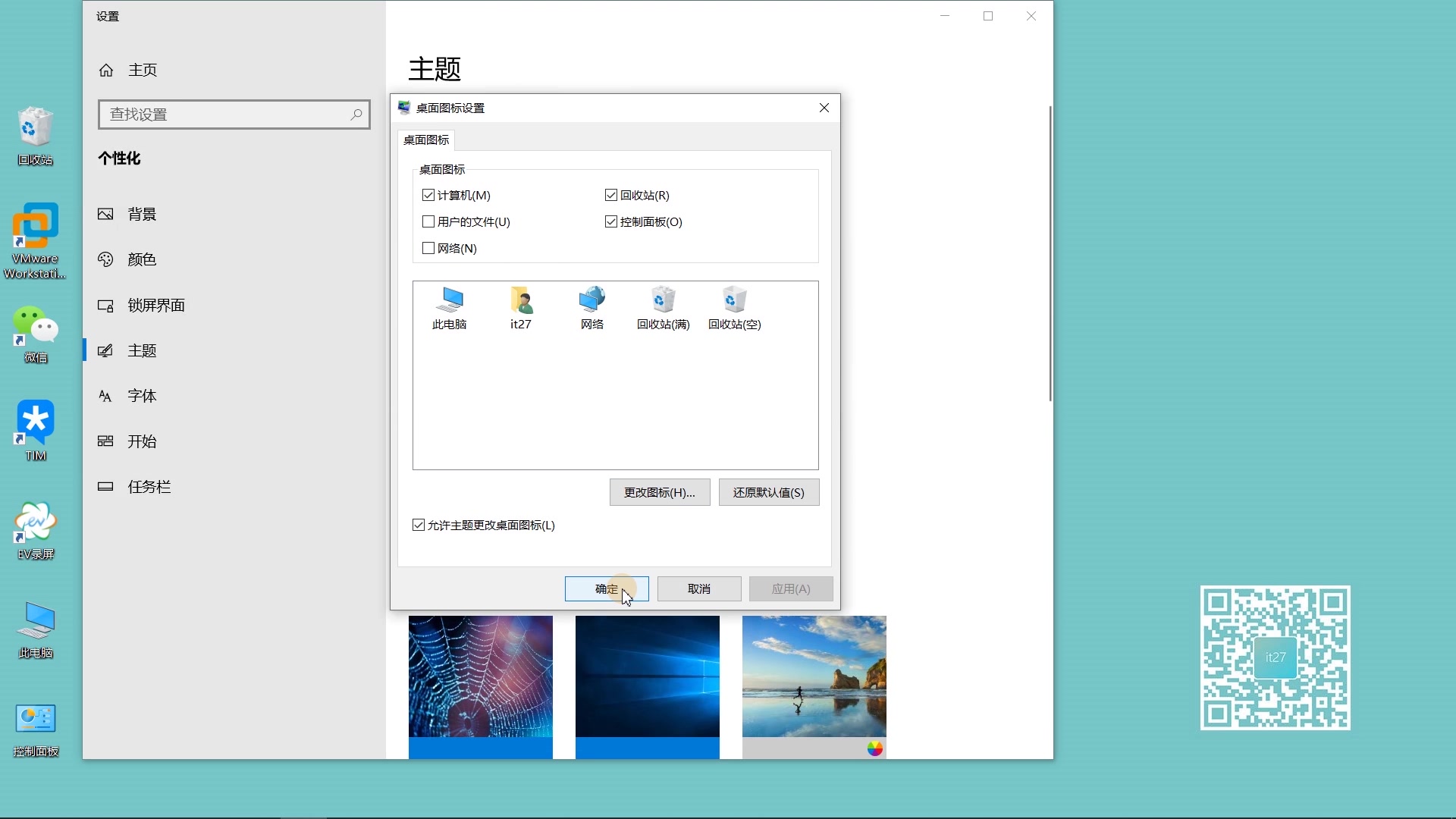Open 背景 in the personalization sidebar
This screenshot has height=819, width=1456.
(x=142, y=215)
